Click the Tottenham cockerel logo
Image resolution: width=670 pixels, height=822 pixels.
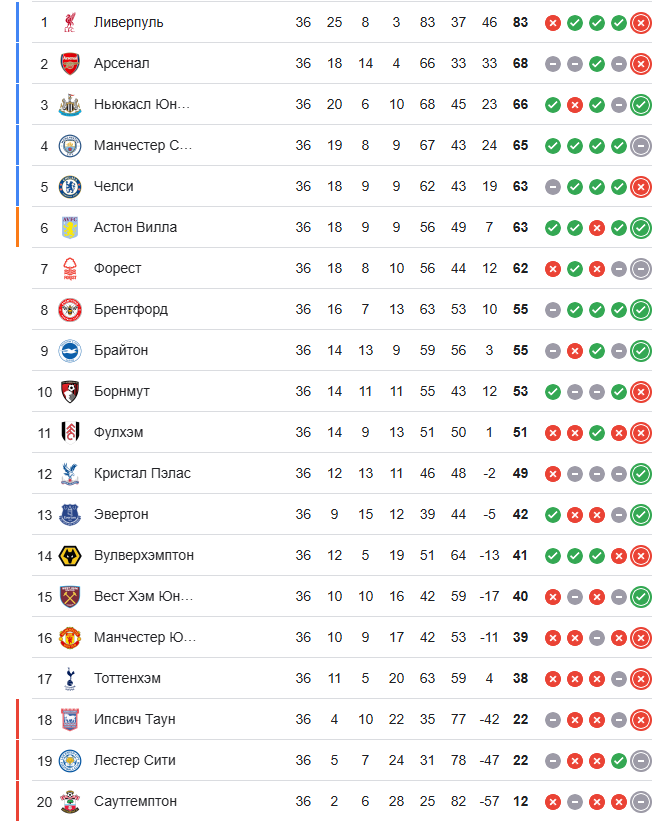70,678
